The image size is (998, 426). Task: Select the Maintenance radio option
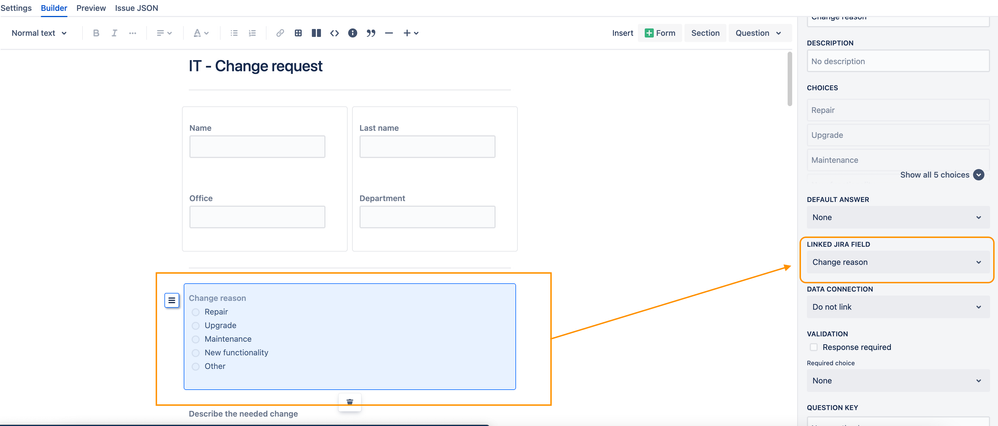pyautogui.click(x=195, y=339)
